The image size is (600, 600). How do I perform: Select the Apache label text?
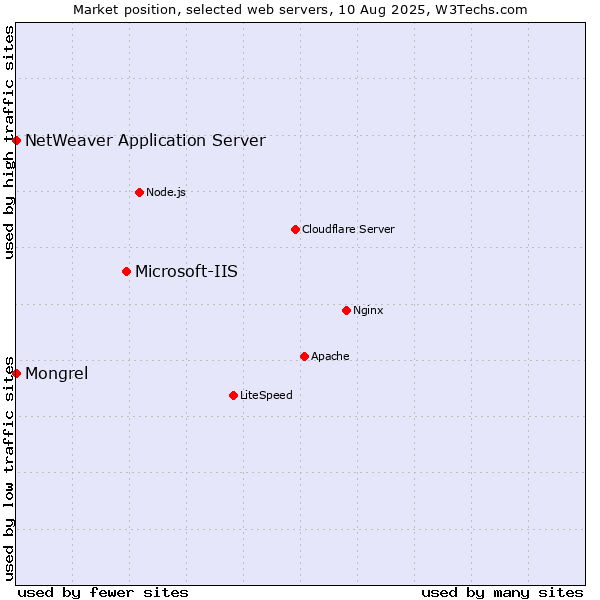coord(330,356)
